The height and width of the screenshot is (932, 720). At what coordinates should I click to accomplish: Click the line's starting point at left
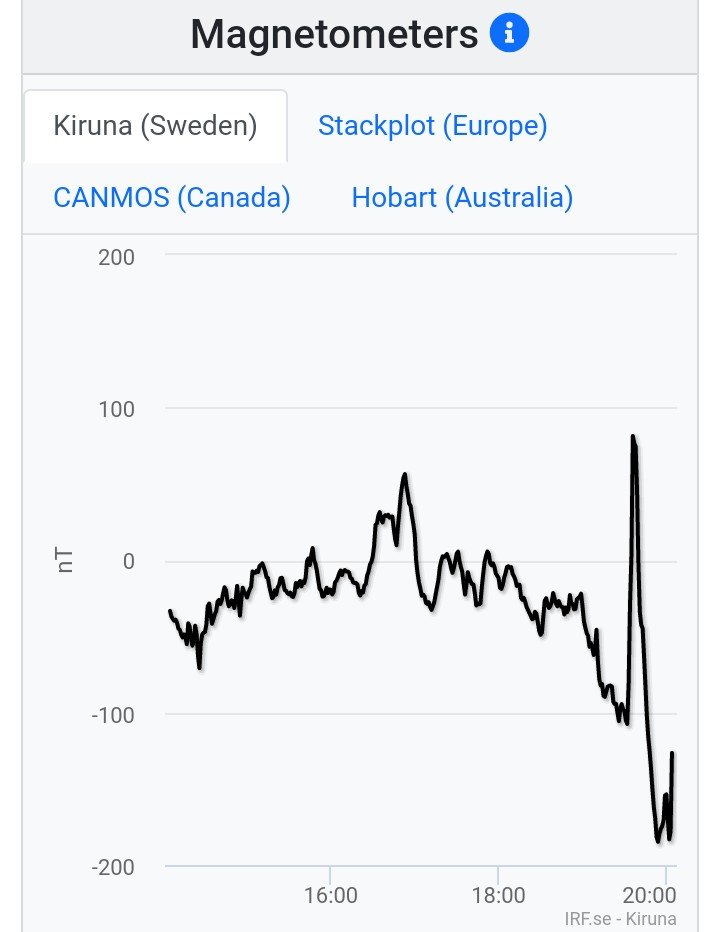tap(170, 610)
